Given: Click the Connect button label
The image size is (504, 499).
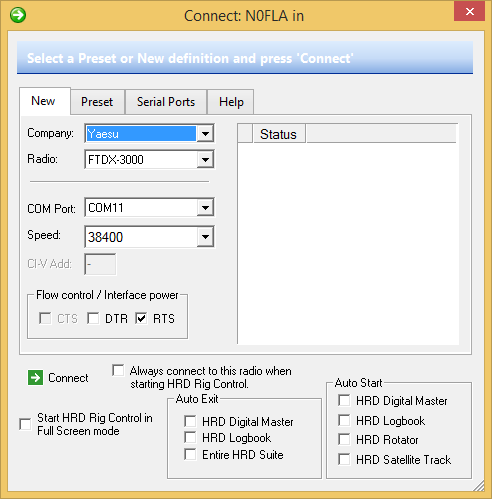Looking at the screenshot, I should tap(68, 378).
